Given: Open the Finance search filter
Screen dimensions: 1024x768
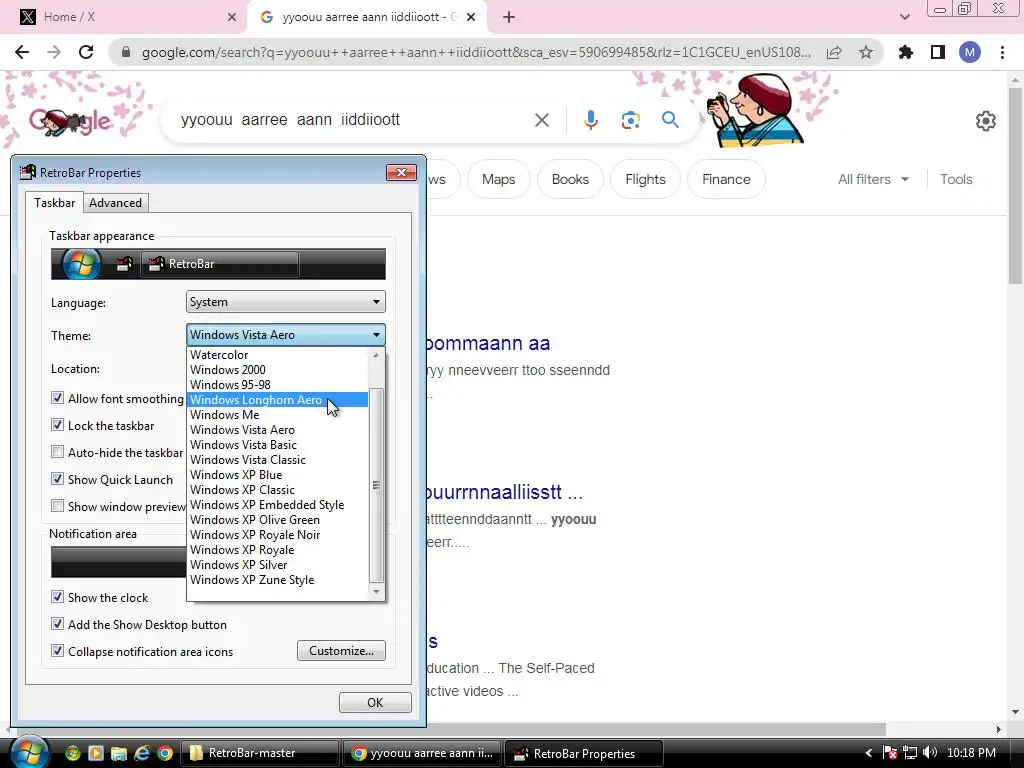Looking at the screenshot, I should tap(726, 179).
